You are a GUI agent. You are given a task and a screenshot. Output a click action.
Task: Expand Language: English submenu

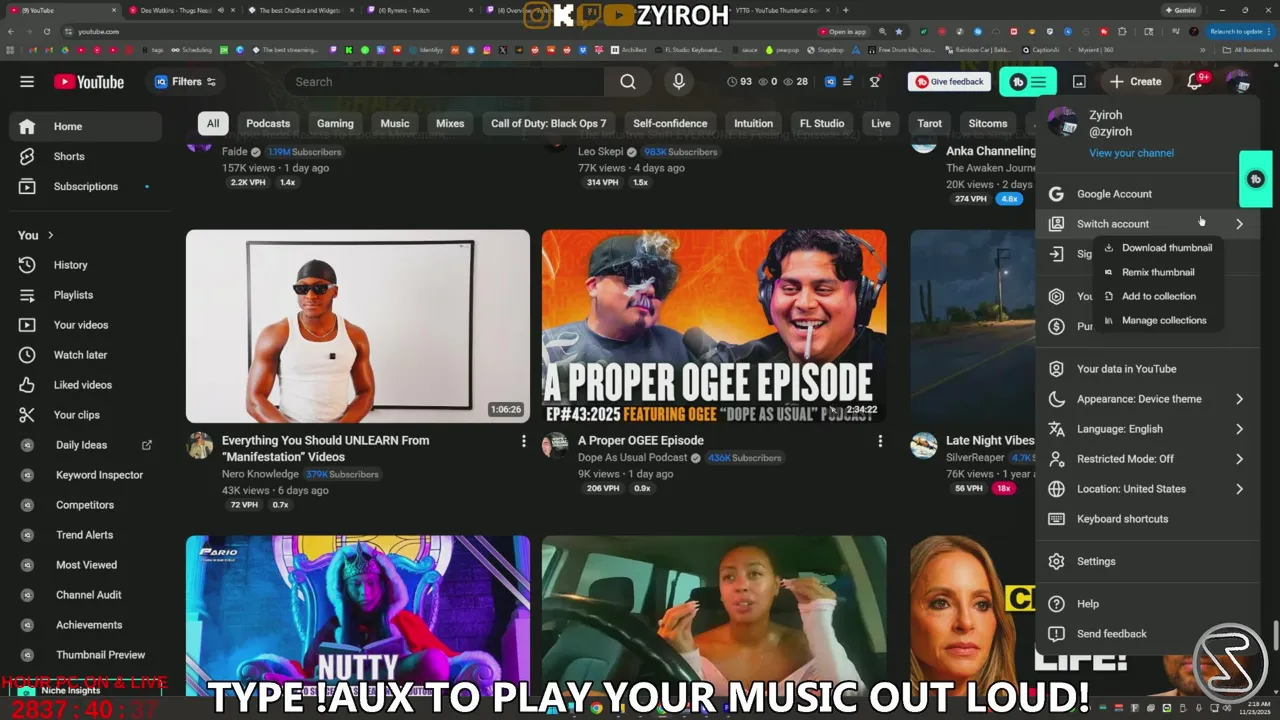(1239, 429)
